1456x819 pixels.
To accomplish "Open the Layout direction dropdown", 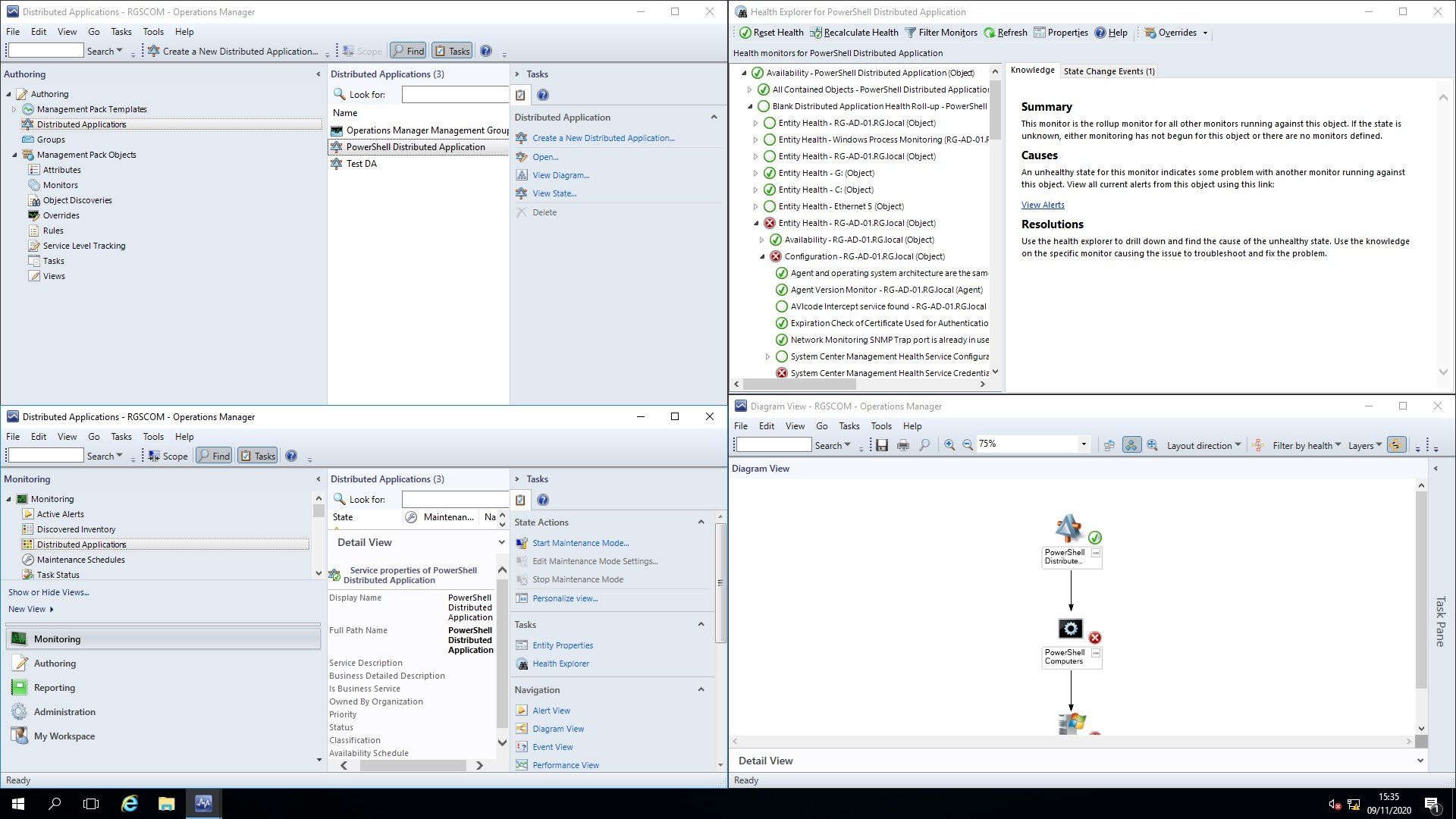I will [x=1203, y=445].
